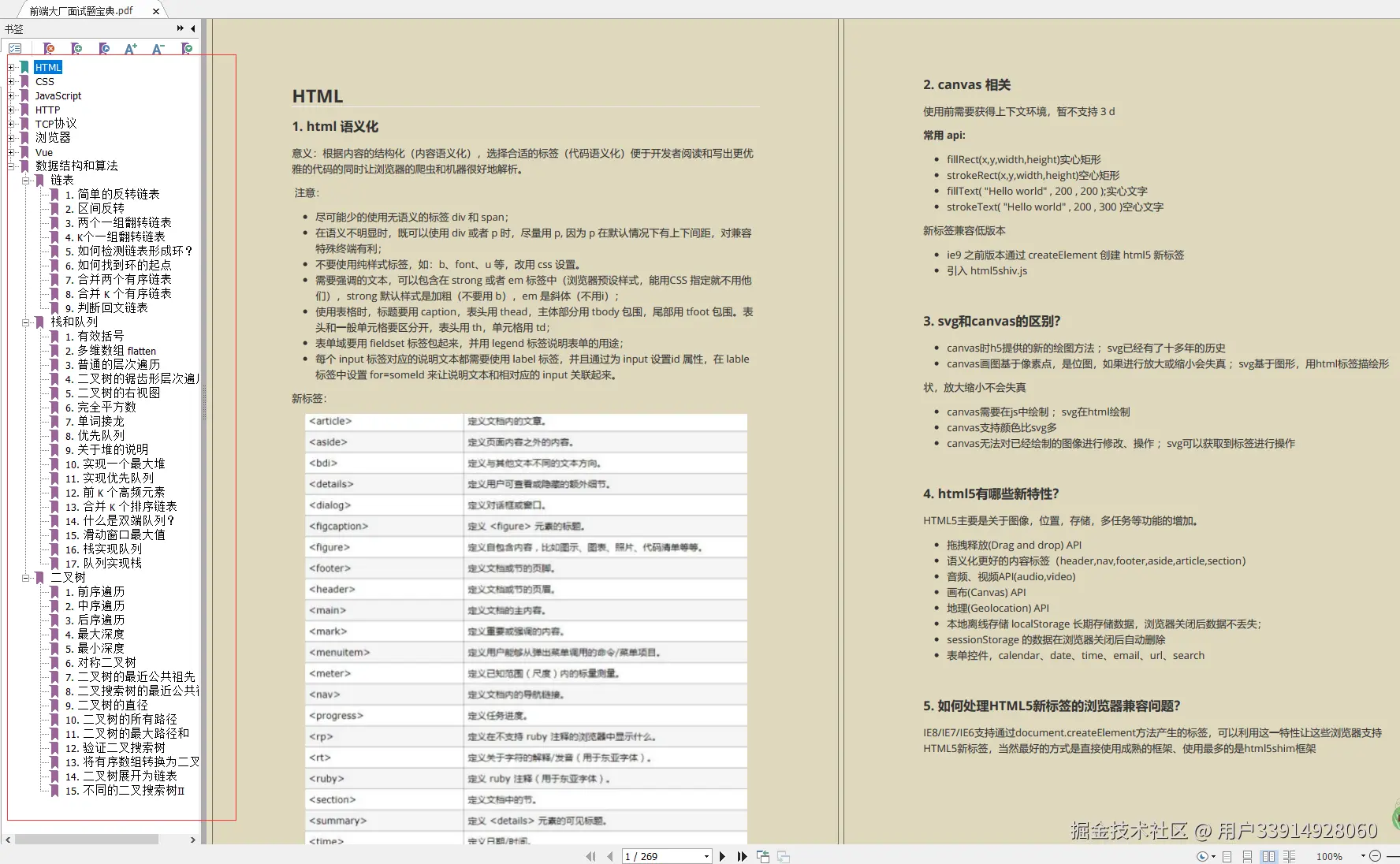Viewport: 1400px width, 864px height.
Task: Click the 书签 panel title
Action: point(14,29)
